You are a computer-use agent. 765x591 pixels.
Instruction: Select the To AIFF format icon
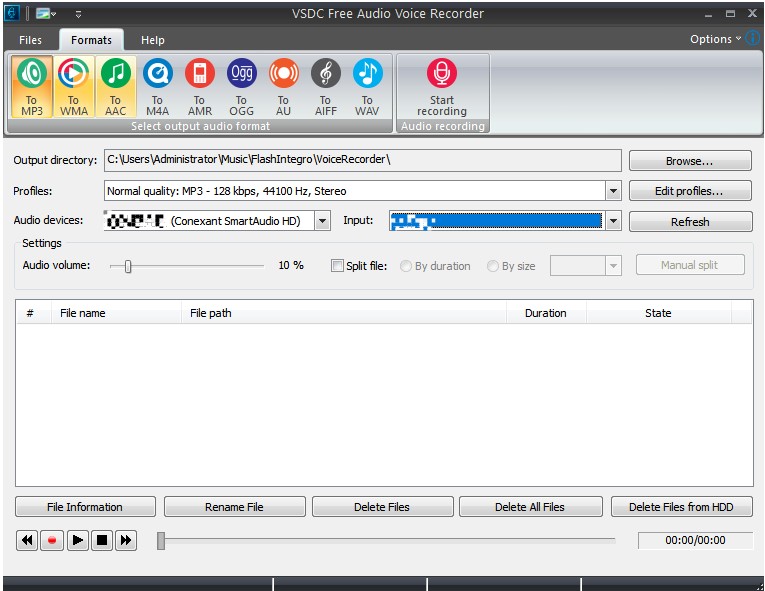[x=325, y=73]
